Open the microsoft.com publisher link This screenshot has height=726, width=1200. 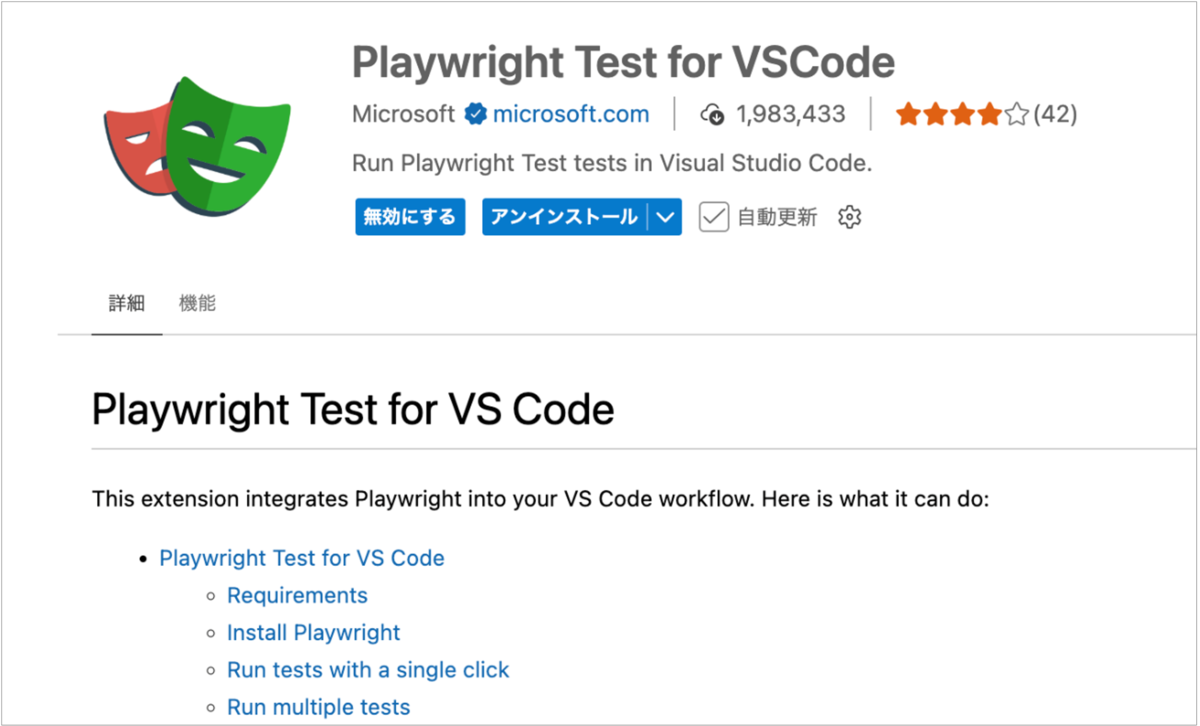pos(571,114)
